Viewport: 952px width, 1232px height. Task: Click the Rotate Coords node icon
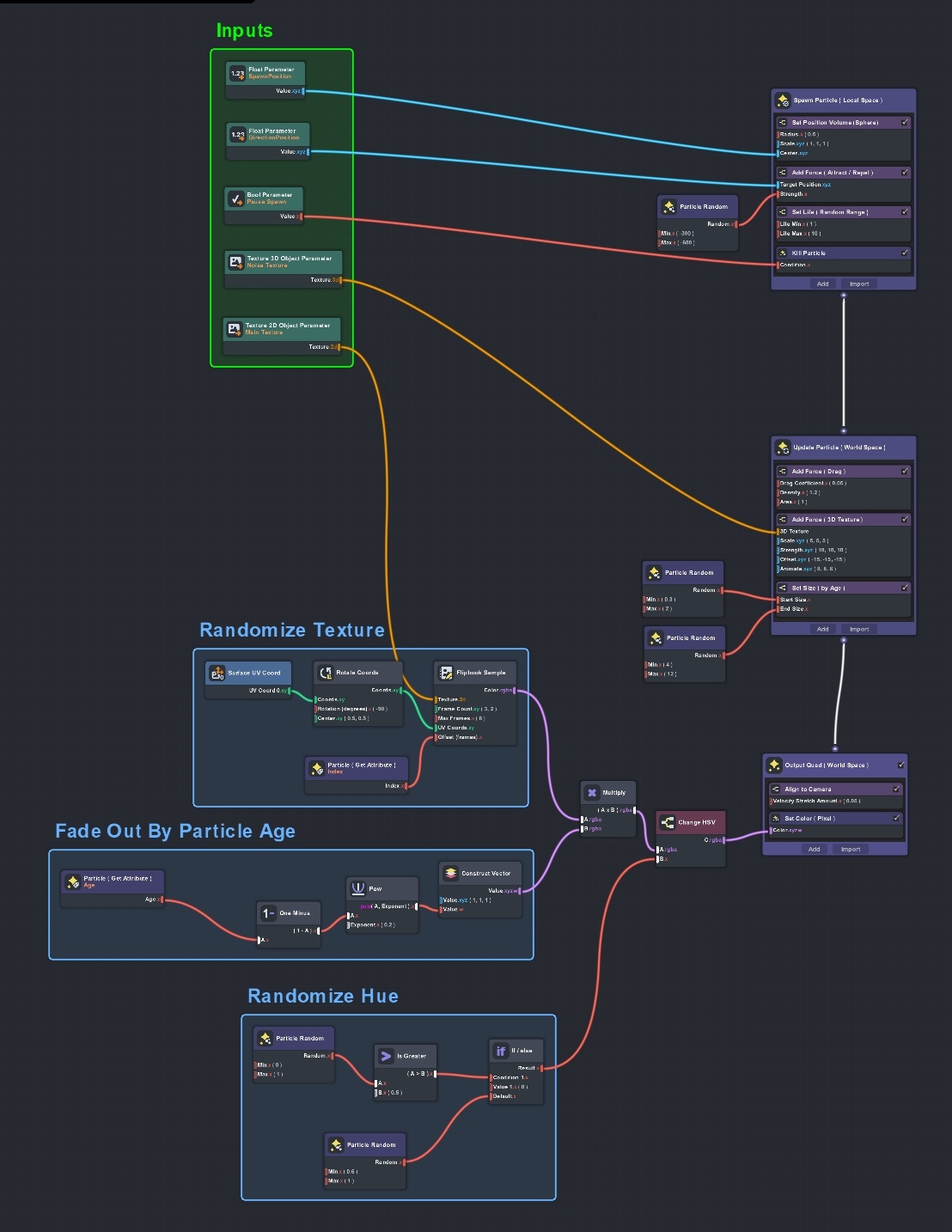pos(326,673)
